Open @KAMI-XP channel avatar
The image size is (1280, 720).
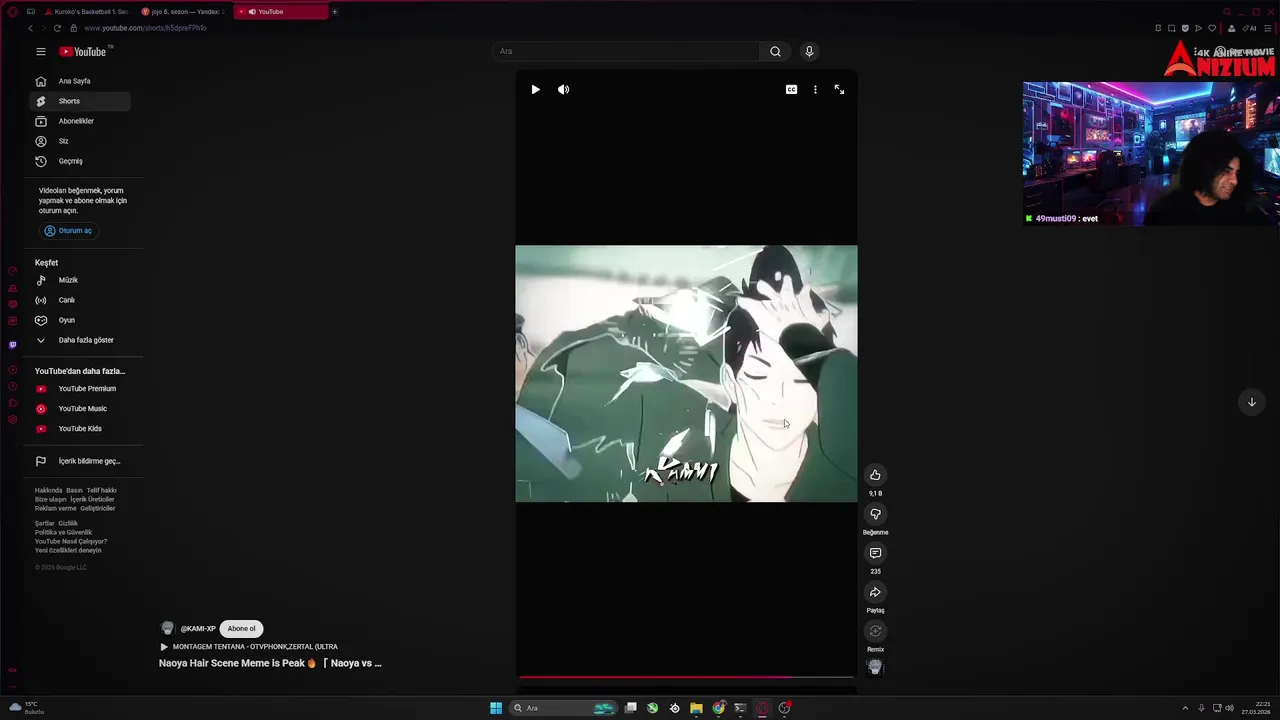[167, 629]
